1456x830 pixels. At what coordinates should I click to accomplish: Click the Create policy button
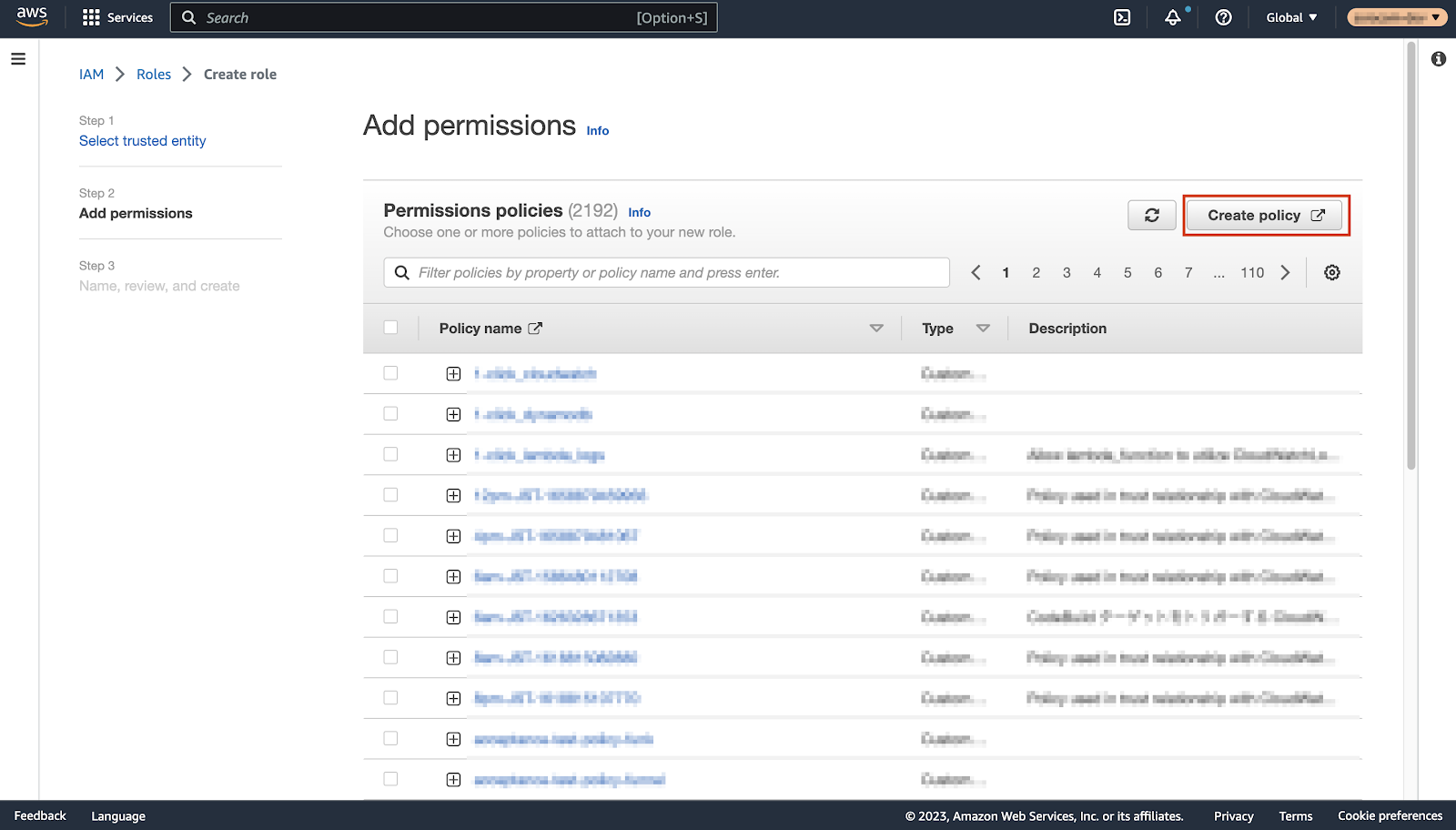1265,216
